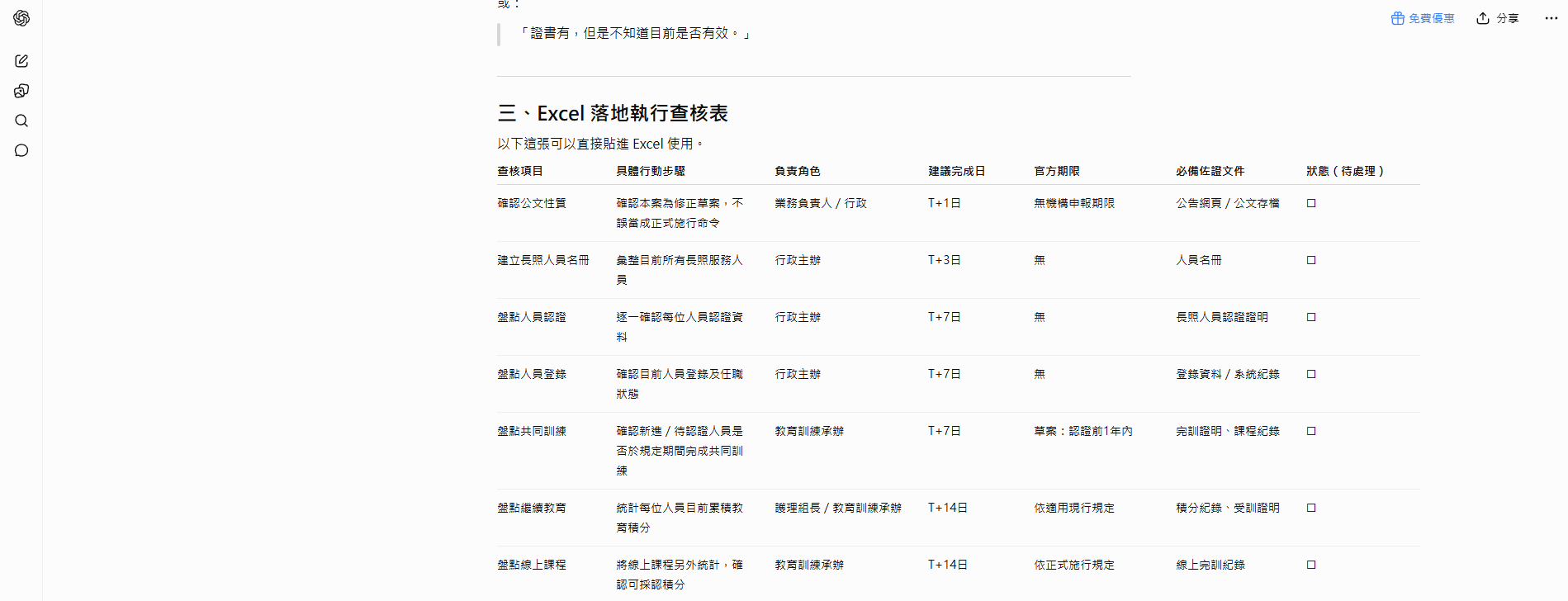Tick the checkbox for 盤點人員認證 row

coord(1311,317)
